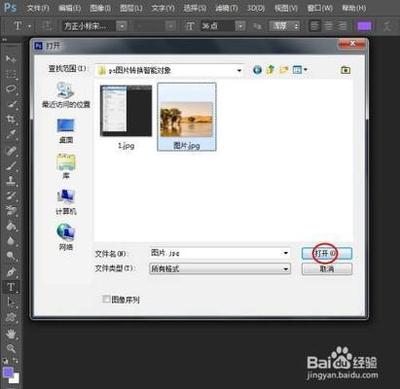Open the 图层(L) menu
Viewport: 400px width, 389px height.
tap(131, 8)
